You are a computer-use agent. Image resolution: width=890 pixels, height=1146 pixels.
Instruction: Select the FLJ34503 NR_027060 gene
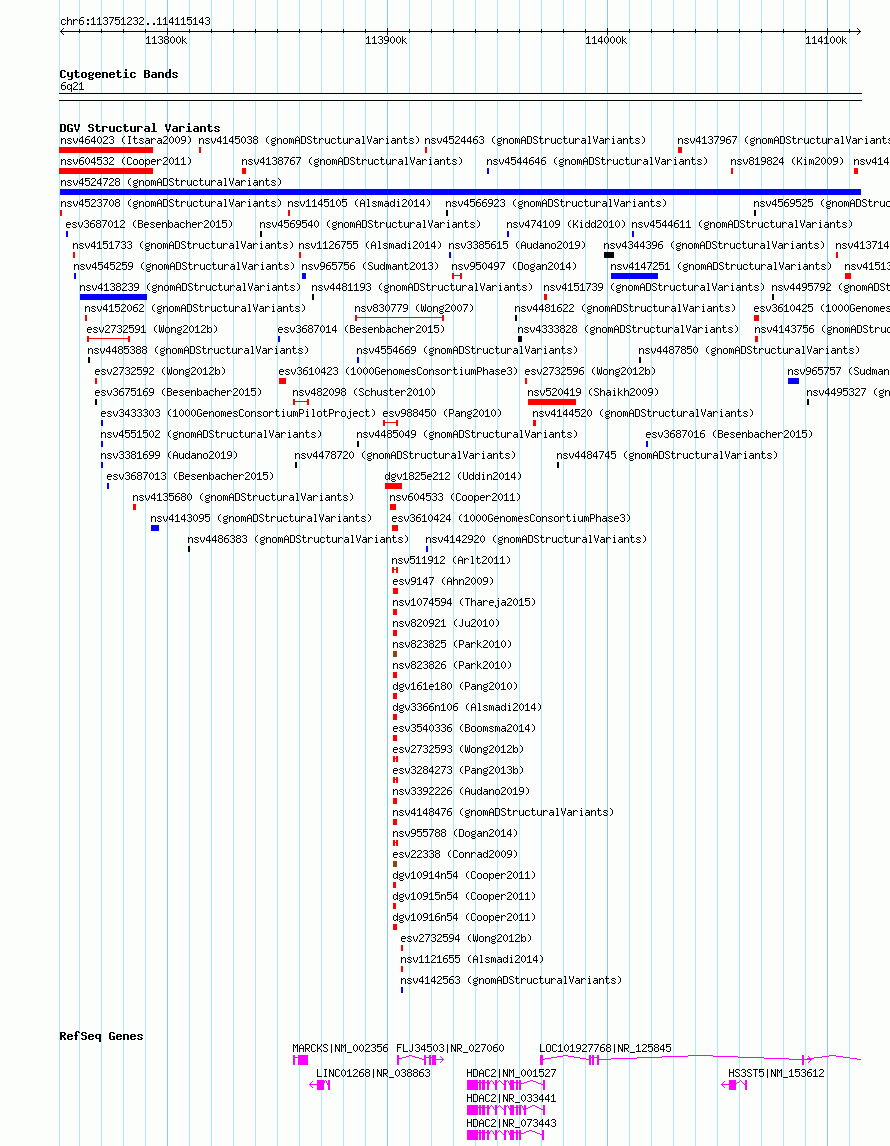point(450,1049)
